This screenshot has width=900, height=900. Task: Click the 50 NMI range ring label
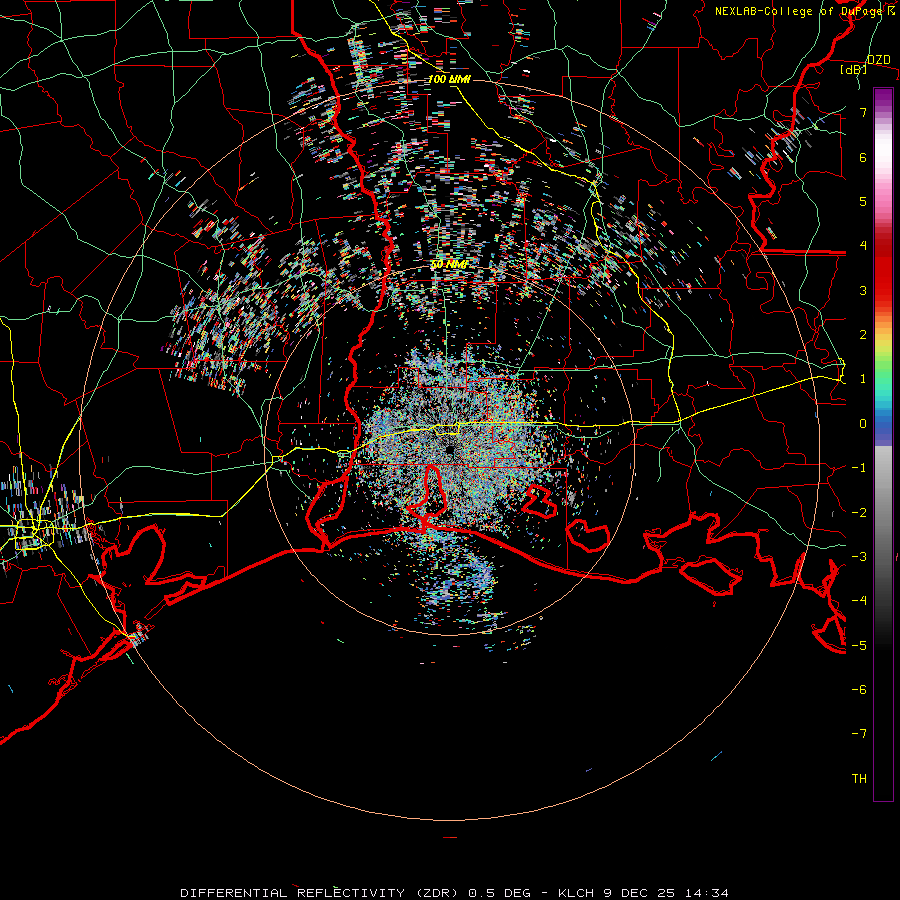(x=449, y=265)
